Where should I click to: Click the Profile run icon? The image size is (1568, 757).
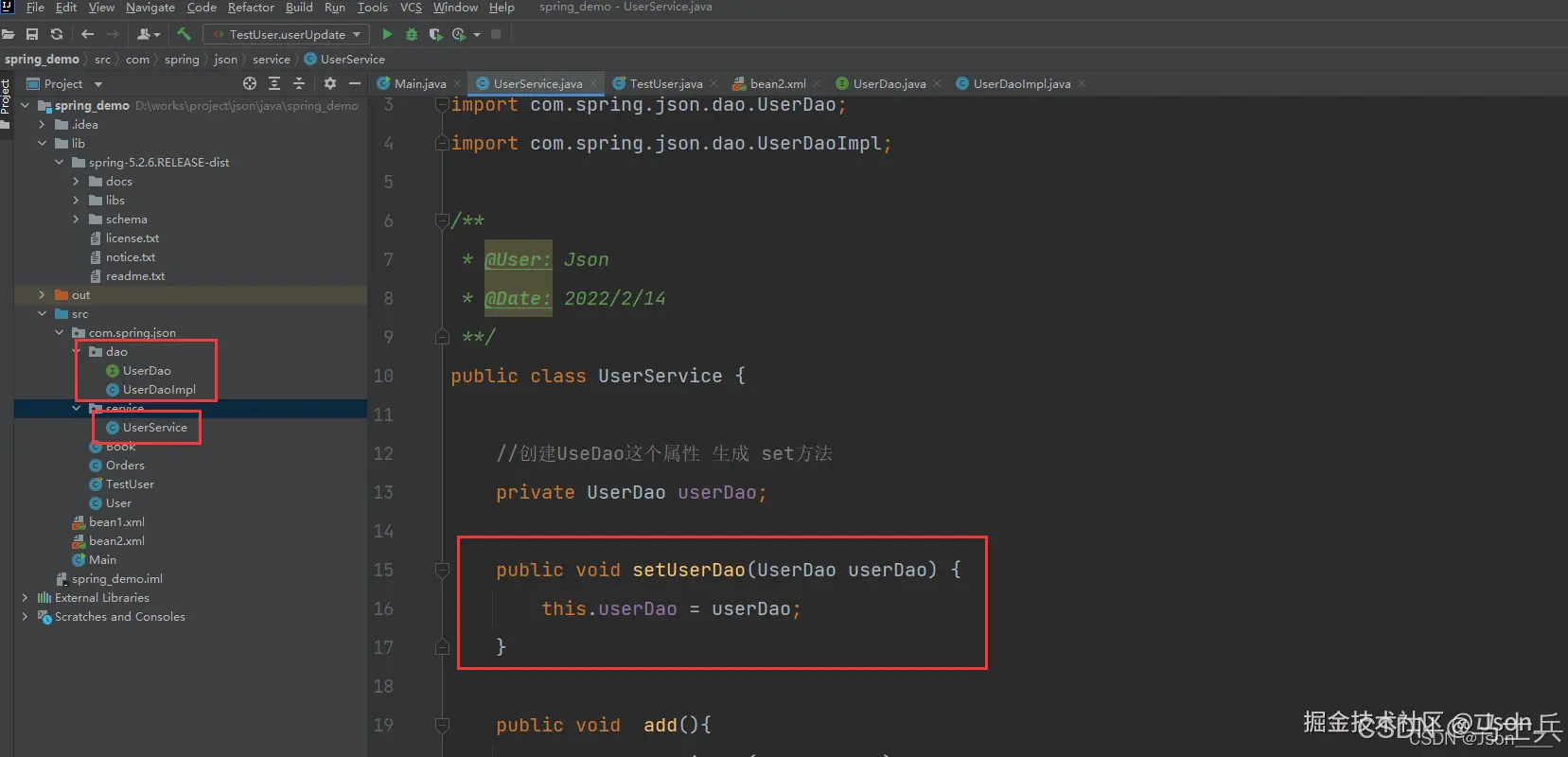pos(459,34)
